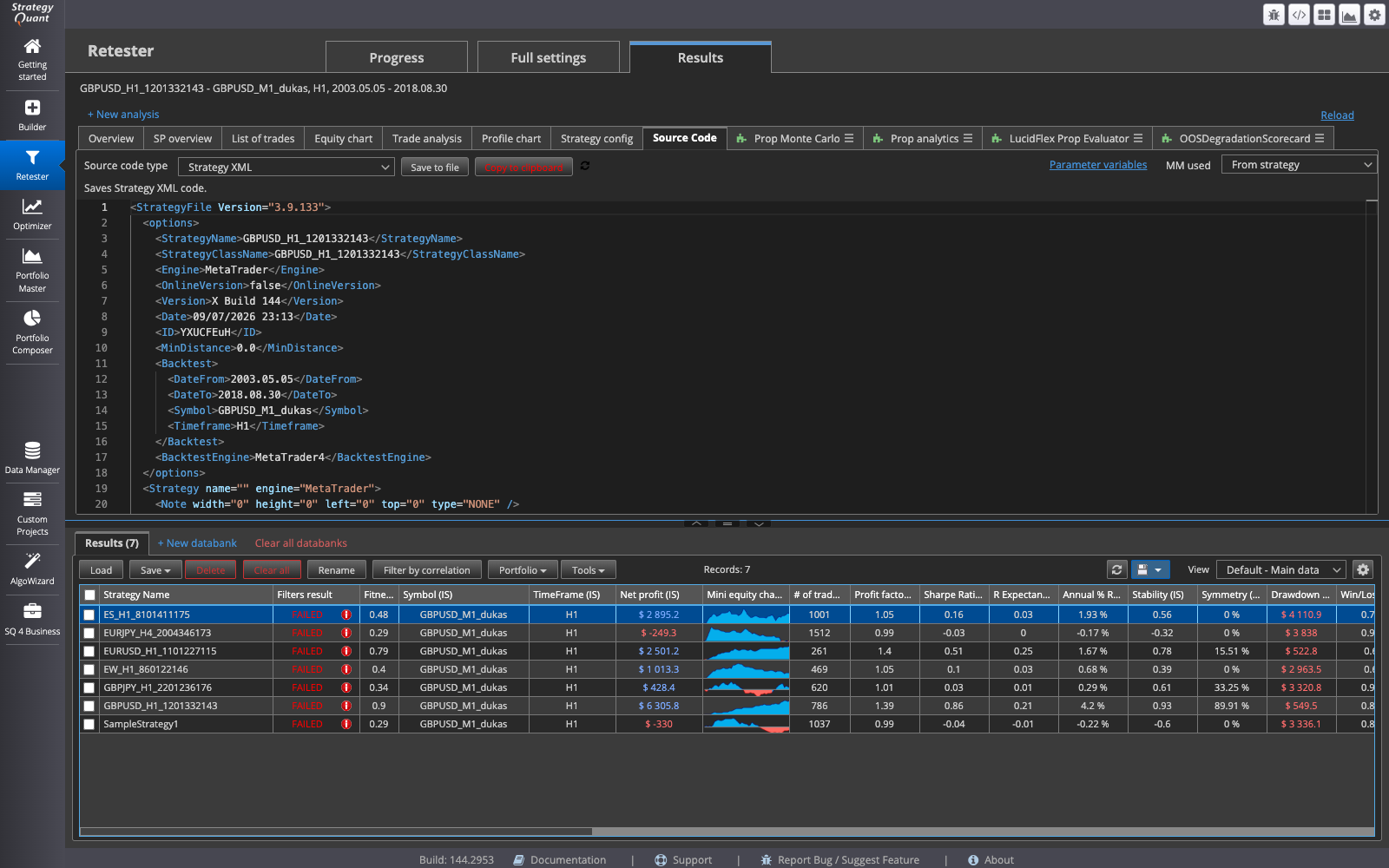
Task: Open the Source code type dropdown
Action: [286, 167]
